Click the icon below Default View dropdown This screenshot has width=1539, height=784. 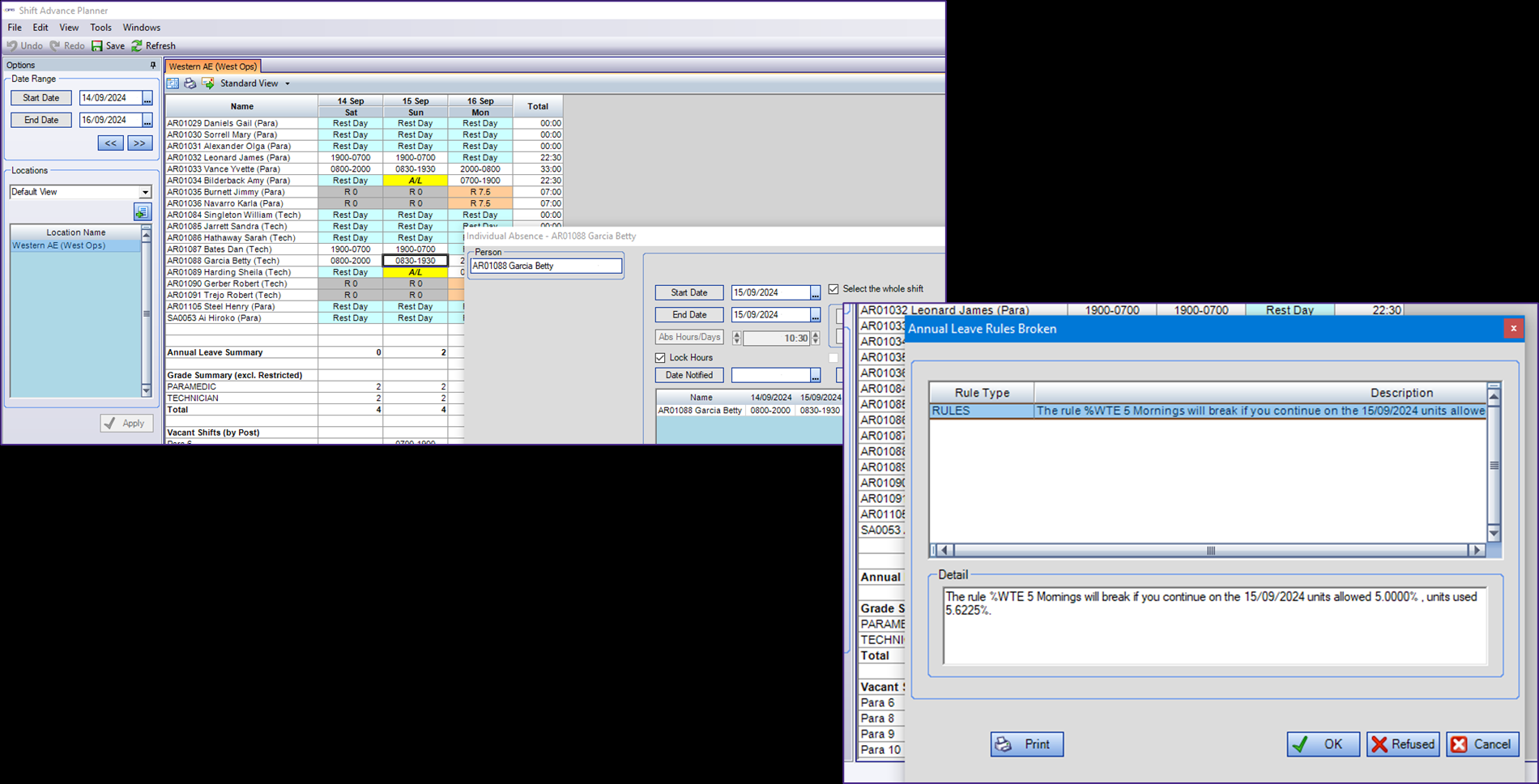(x=142, y=212)
